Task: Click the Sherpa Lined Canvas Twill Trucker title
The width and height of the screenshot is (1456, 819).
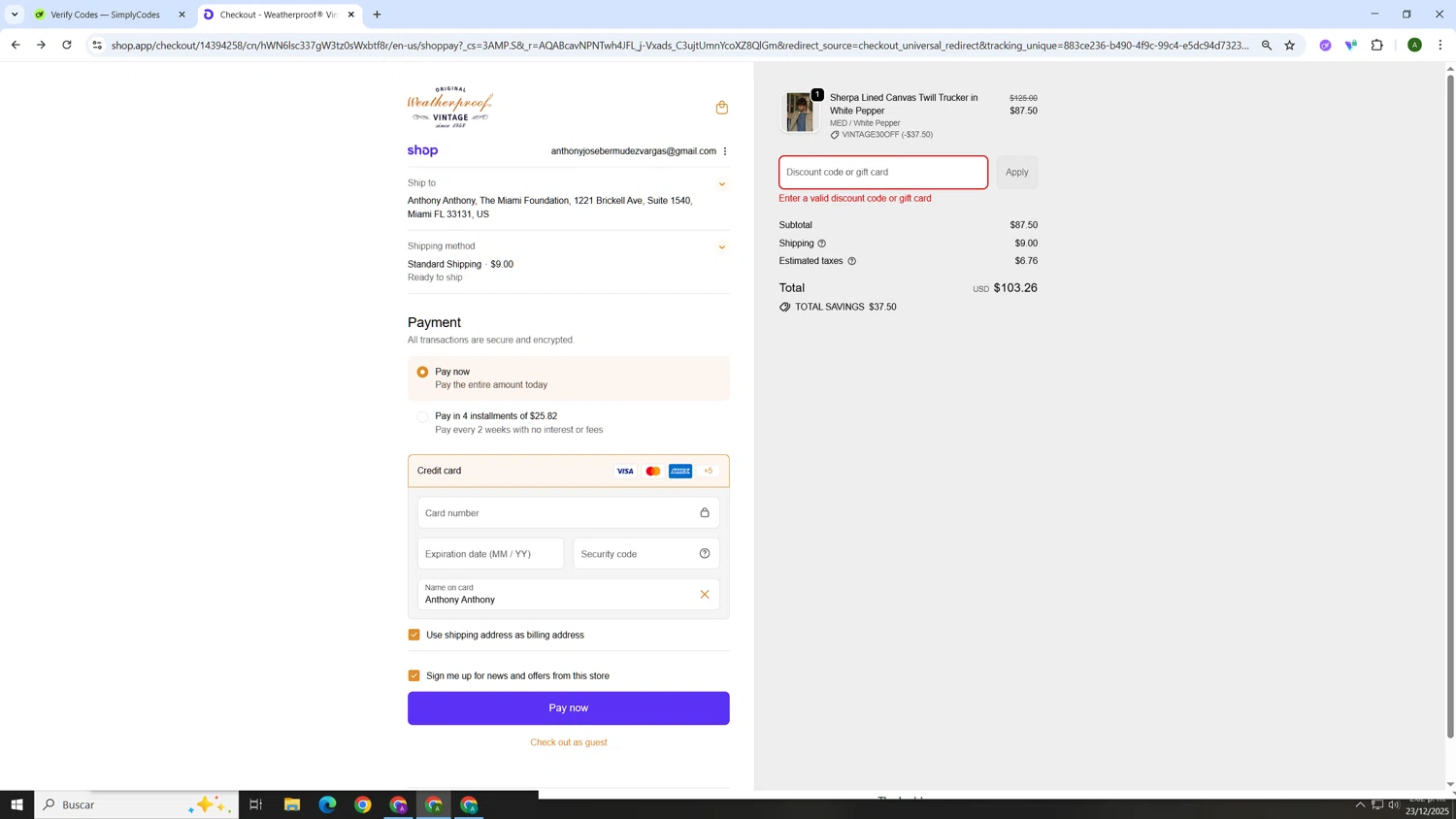Action: pos(904,104)
